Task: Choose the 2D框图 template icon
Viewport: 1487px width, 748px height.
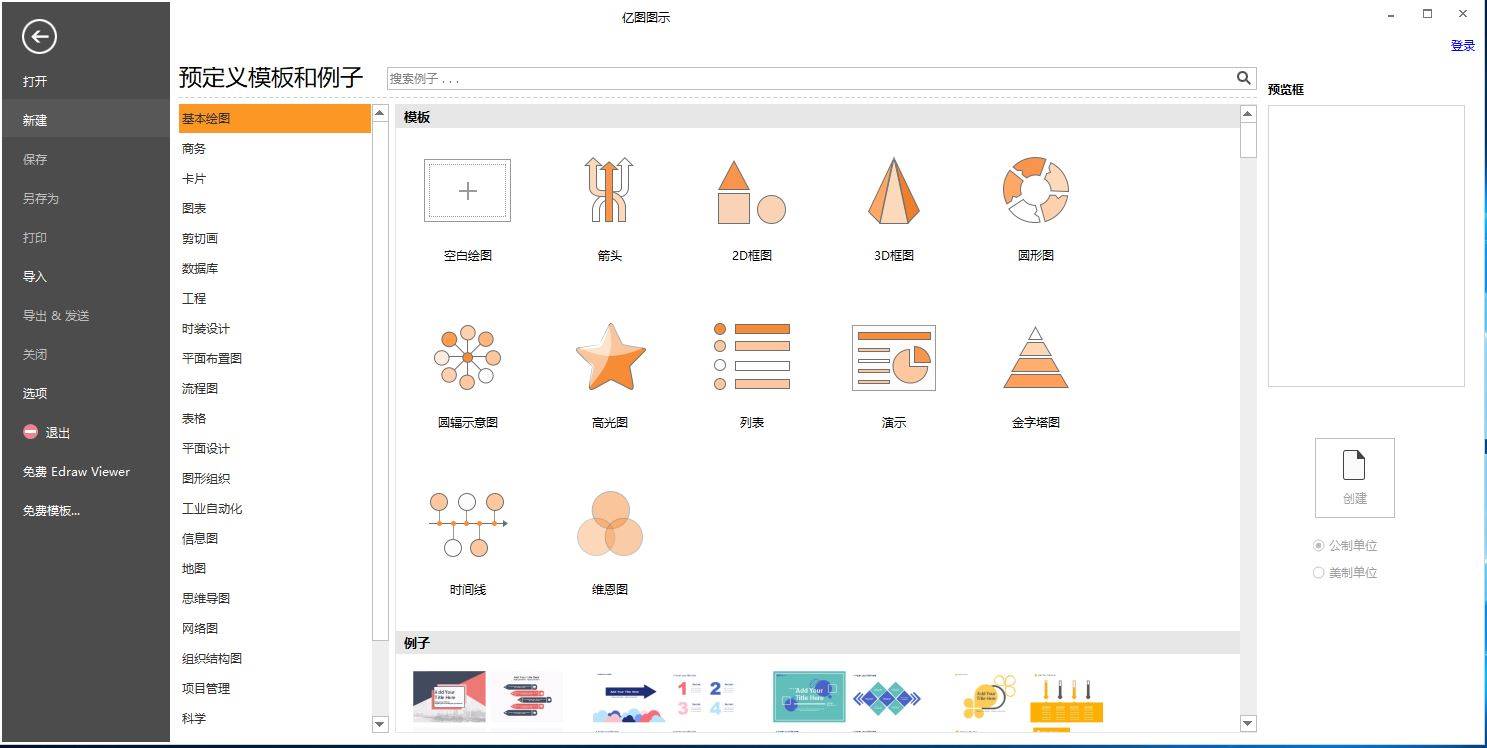Action: (x=751, y=191)
